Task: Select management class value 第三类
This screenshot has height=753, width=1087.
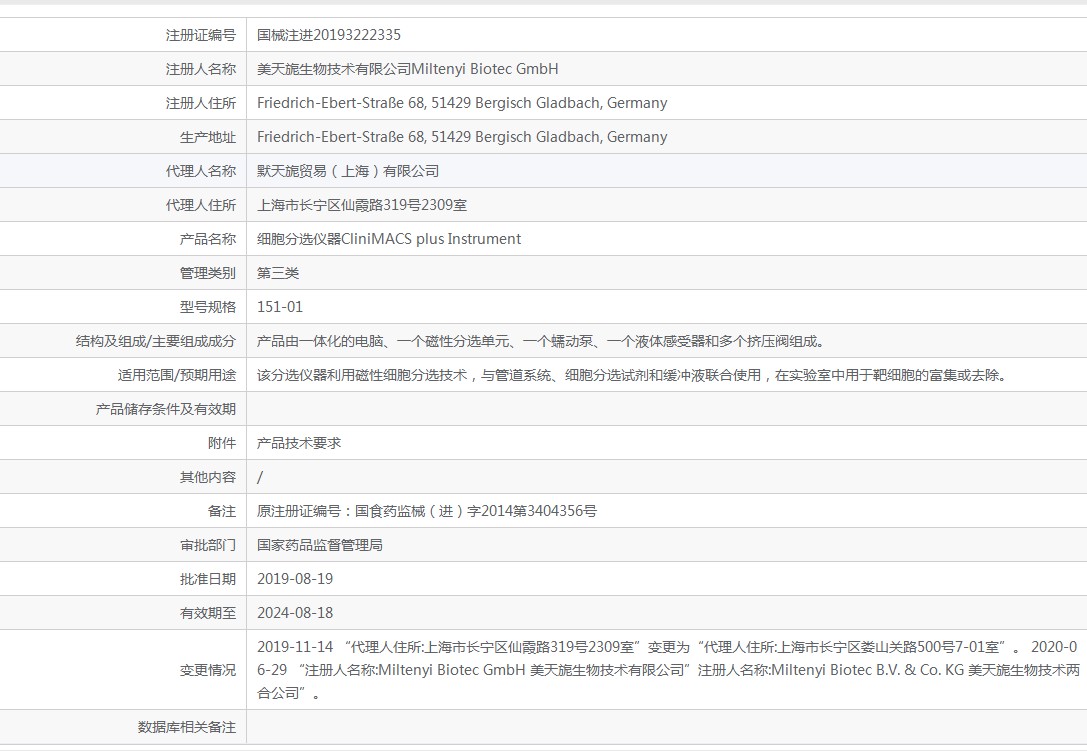Action: point(278,272)
